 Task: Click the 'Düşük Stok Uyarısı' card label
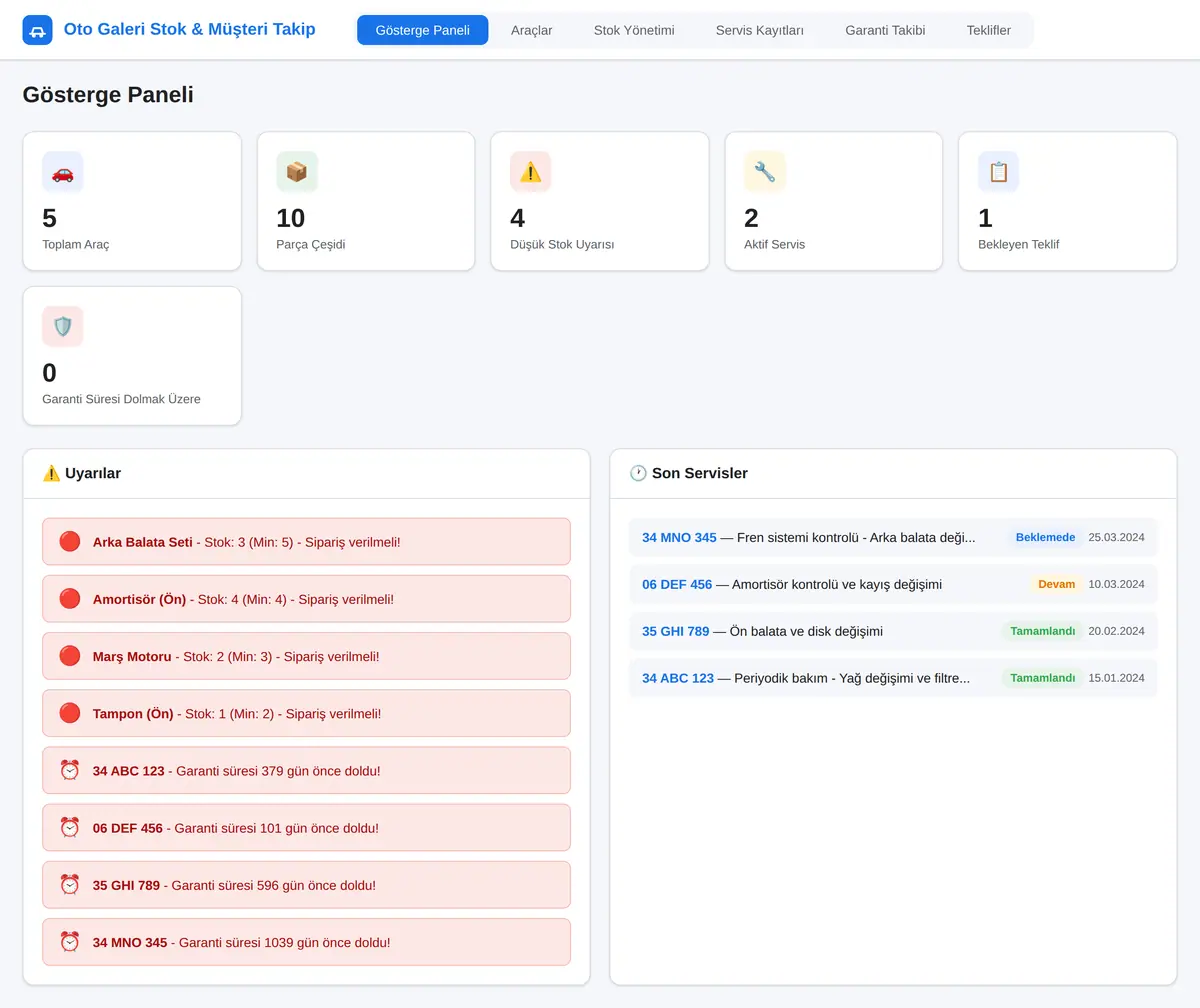[562, 244]
